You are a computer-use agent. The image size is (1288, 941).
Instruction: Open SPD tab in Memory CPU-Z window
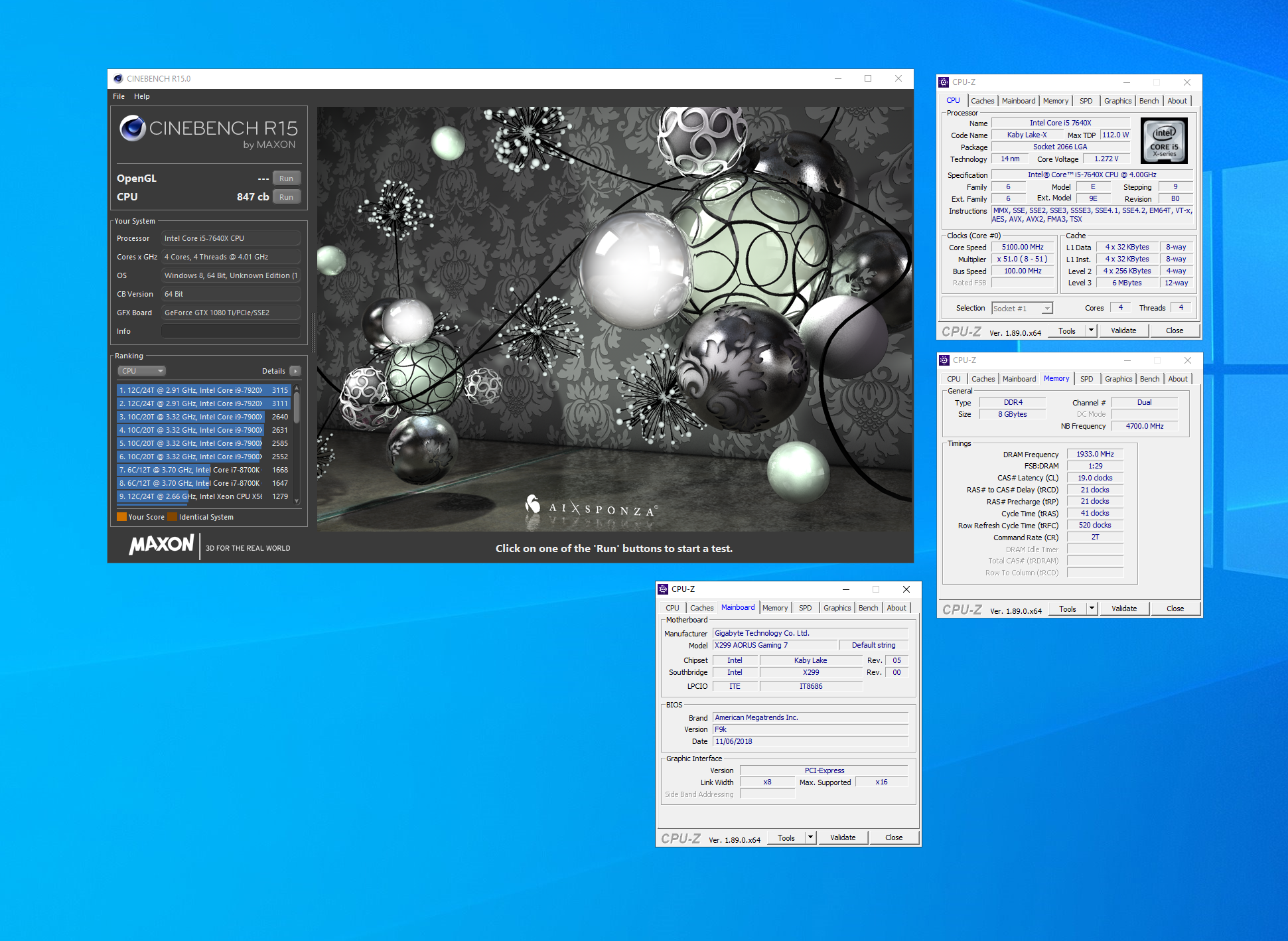[1086, 379]
